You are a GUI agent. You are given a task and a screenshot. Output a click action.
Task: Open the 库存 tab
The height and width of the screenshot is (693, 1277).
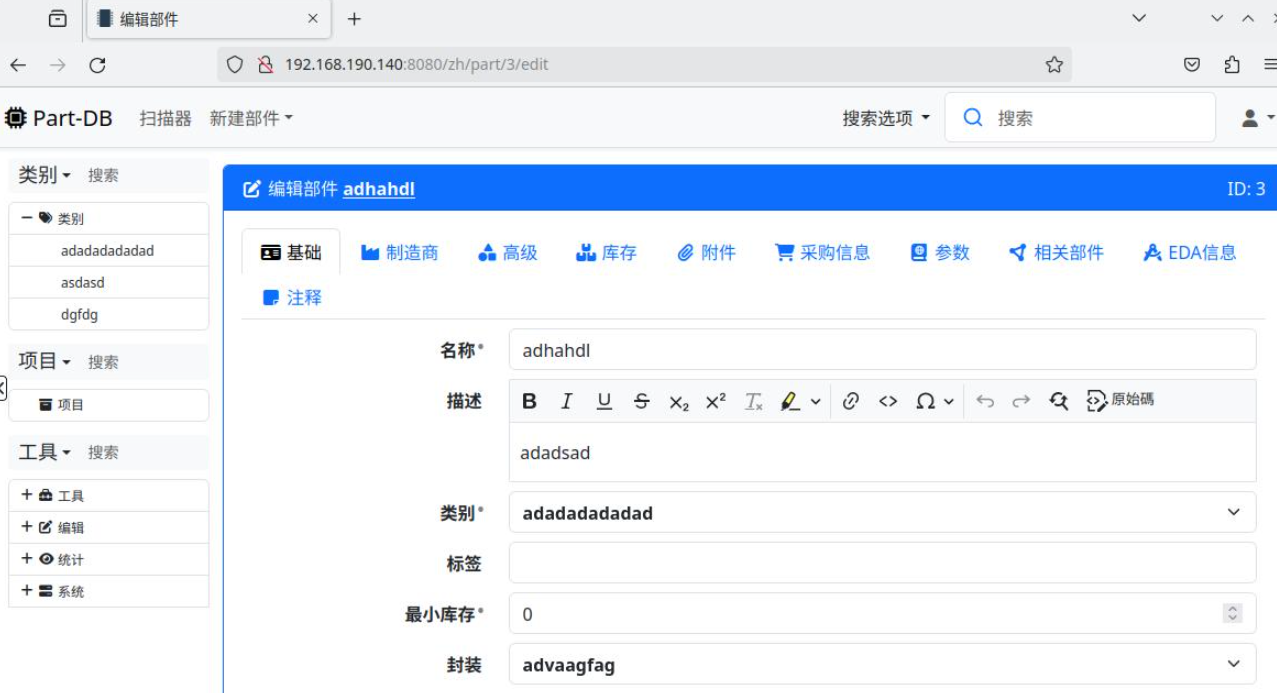point(606,253)
